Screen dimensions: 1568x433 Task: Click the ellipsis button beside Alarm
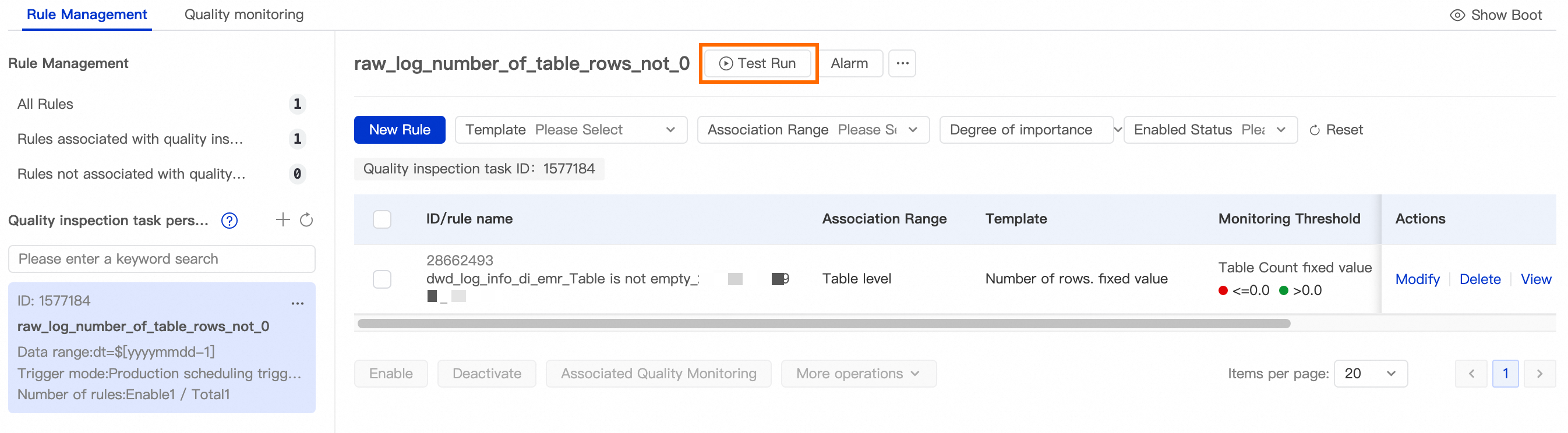[x=902, y=63]
